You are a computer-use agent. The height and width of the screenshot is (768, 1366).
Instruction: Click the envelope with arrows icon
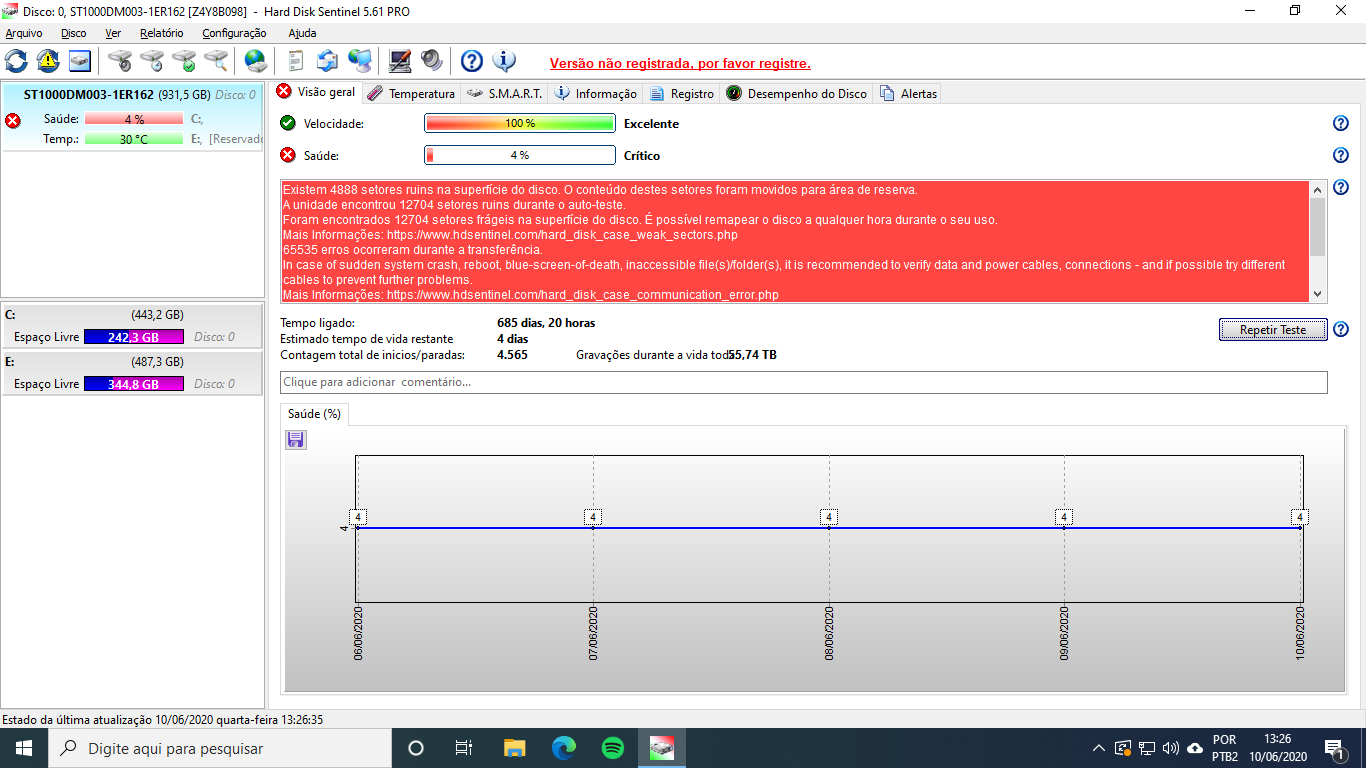[x=328, y=61]
